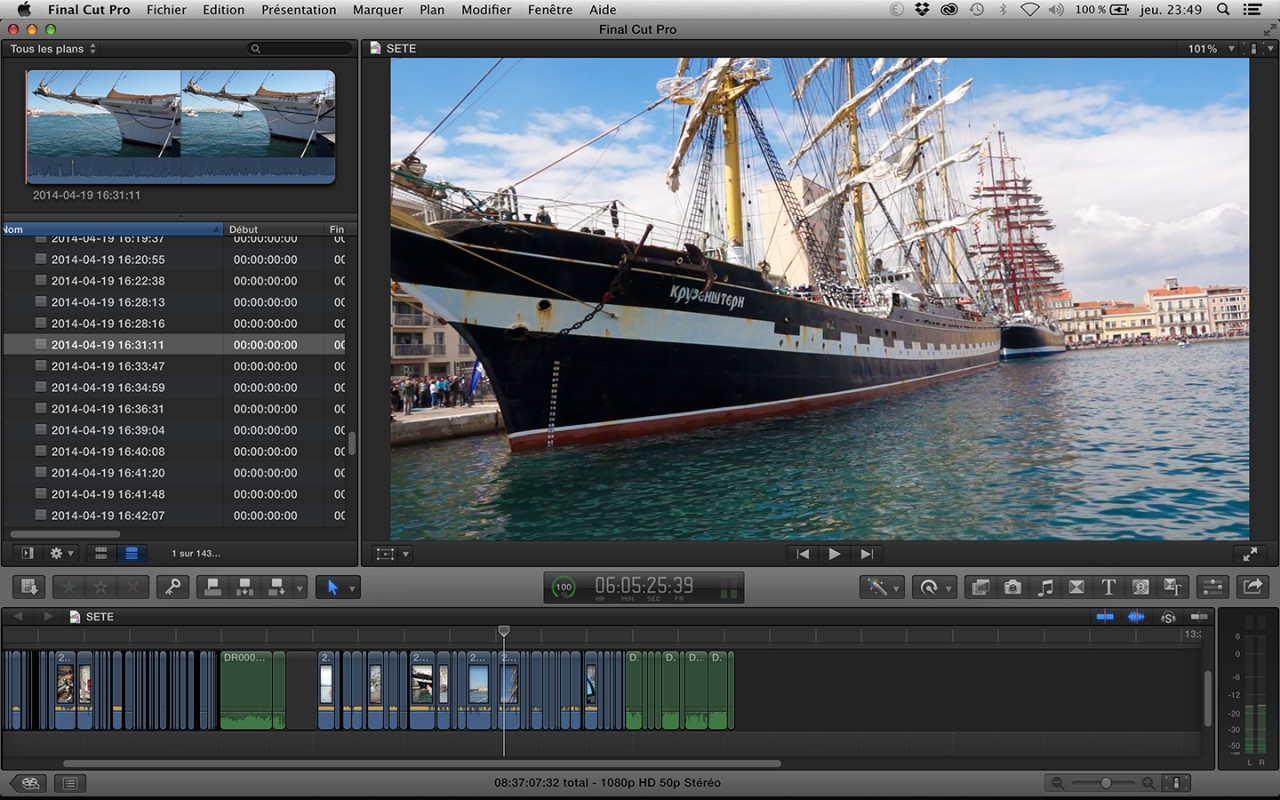Screen dimensions: 1280x800
Task: Insert selected clip into the storyline
Action: 245,587
